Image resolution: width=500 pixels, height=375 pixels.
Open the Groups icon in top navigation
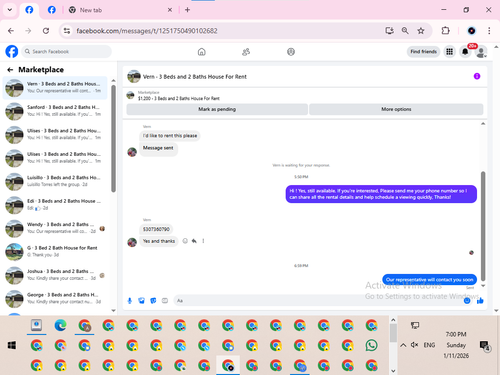tap(291, 52)
